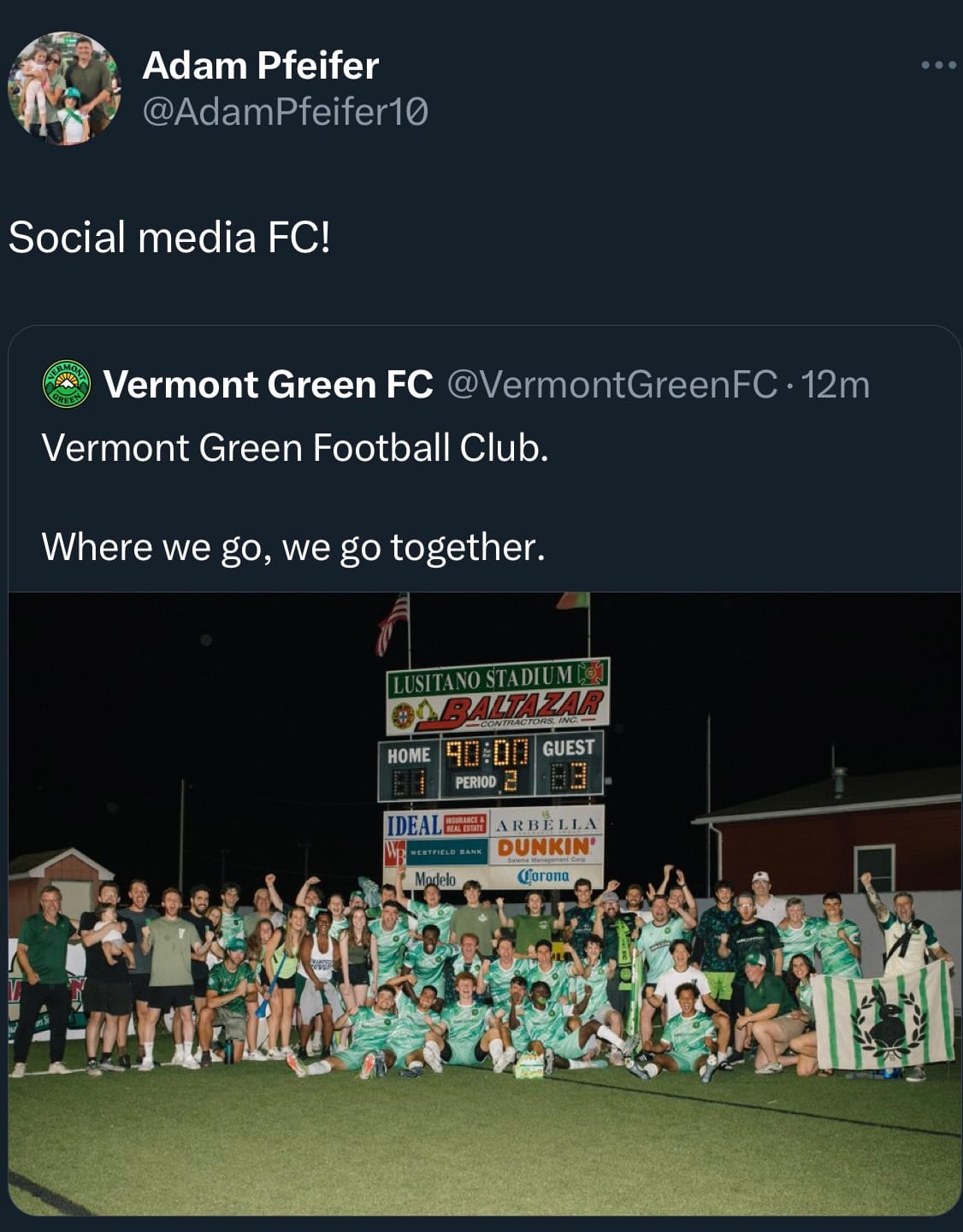The image size is (963, 1232).
Task: Open the @AdamPfeifer10 handle link
Action: [x=285, y=112]
